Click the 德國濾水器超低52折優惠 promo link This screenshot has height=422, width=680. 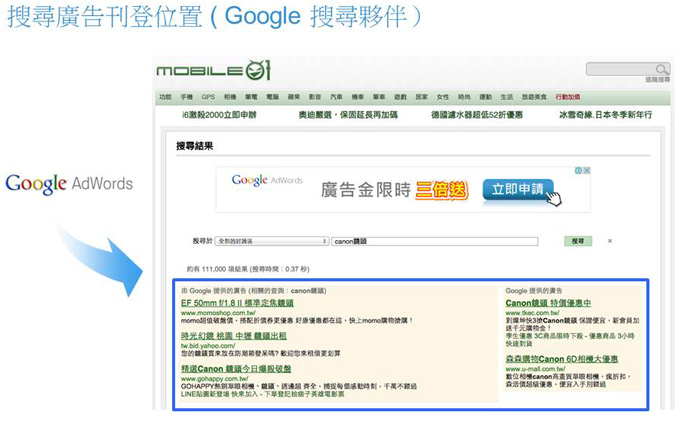coord(477,114)
